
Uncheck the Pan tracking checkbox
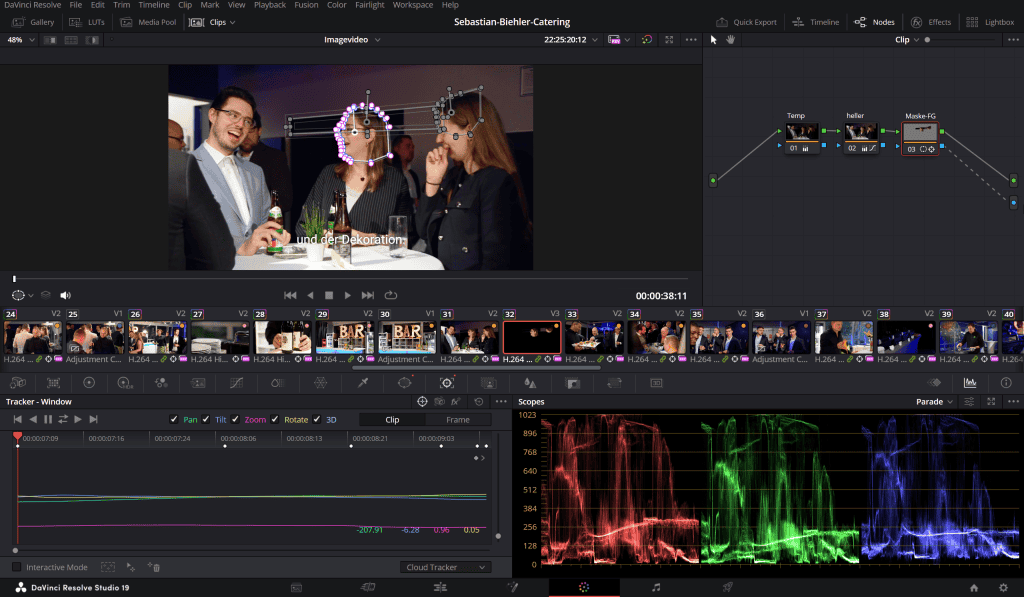coord(174,419)
